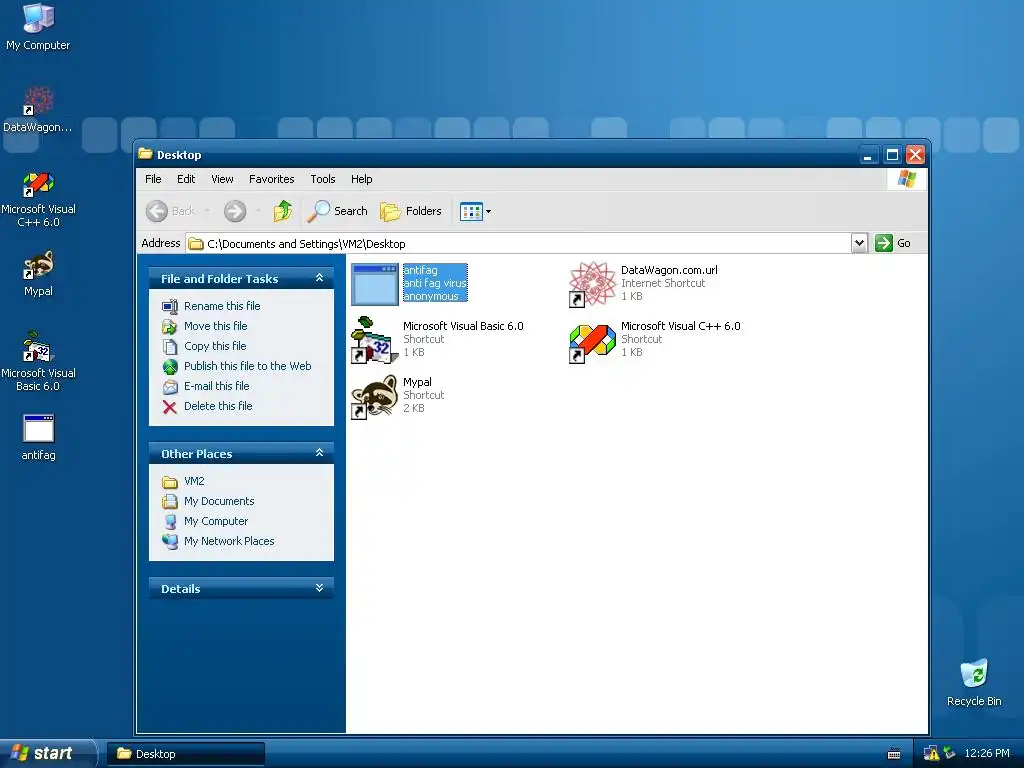Click the taskbar clock
Image resolution: width=1024 pixels, height=768 pixels.
point(987,754)
